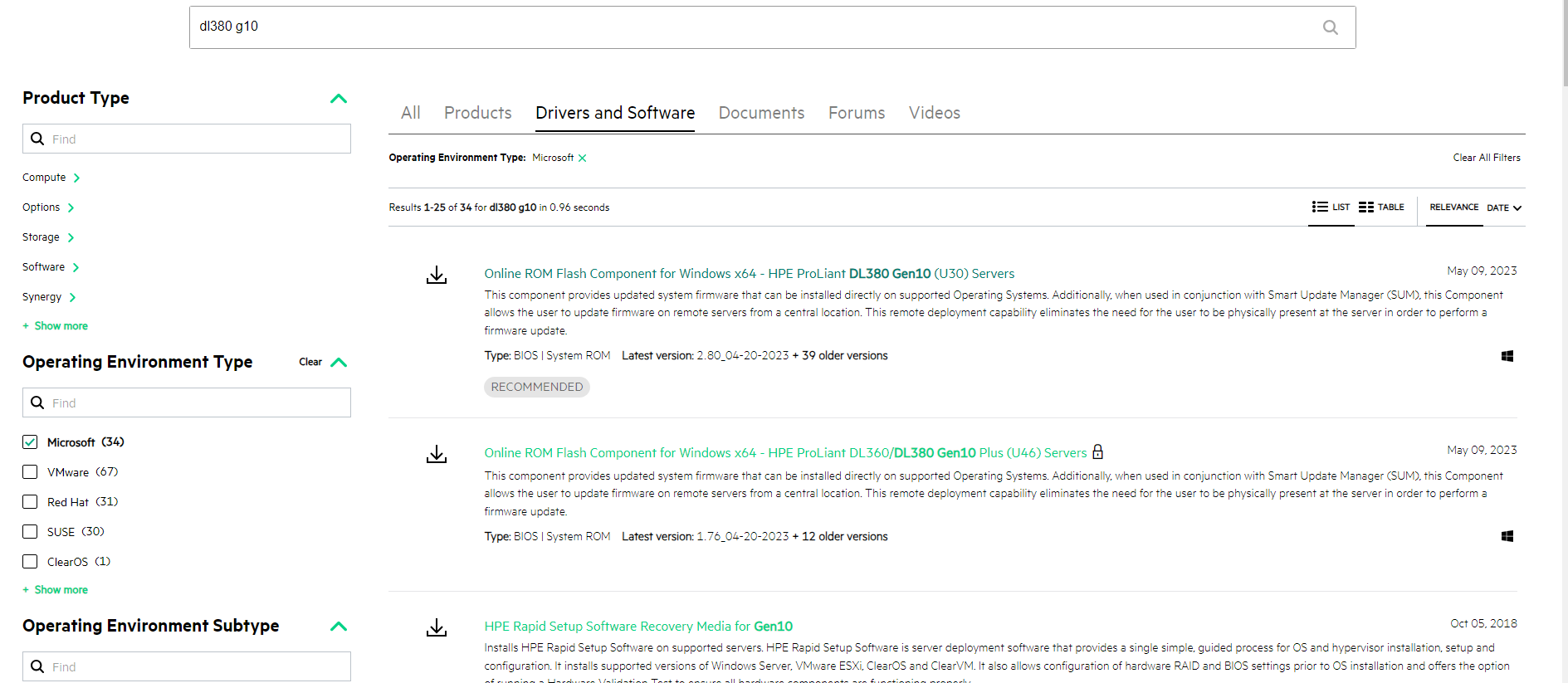Show more product types
Viewport: 1568px width, 683px height.
click(56, 326)
